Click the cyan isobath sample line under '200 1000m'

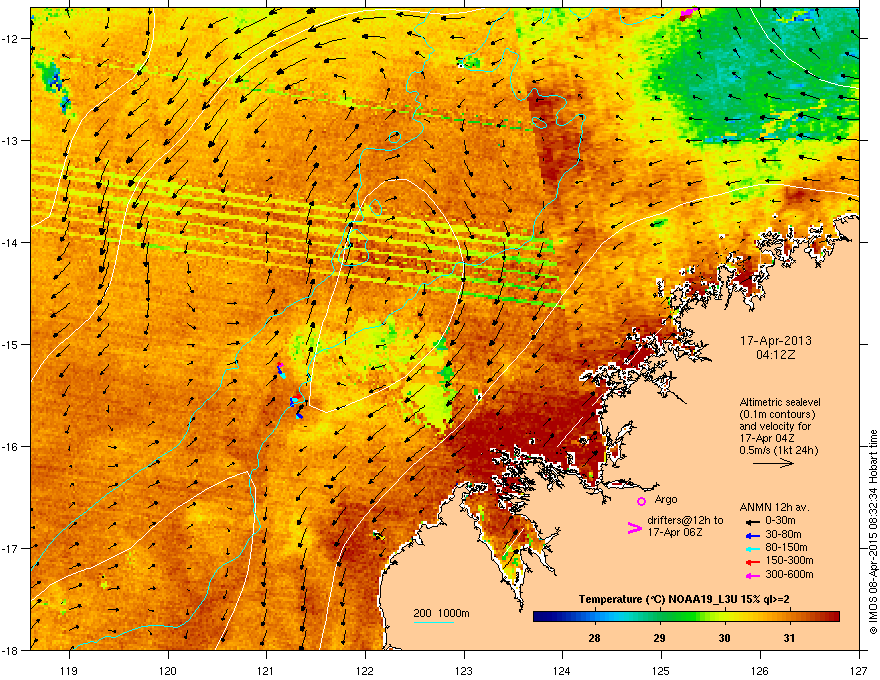(434, 622)
